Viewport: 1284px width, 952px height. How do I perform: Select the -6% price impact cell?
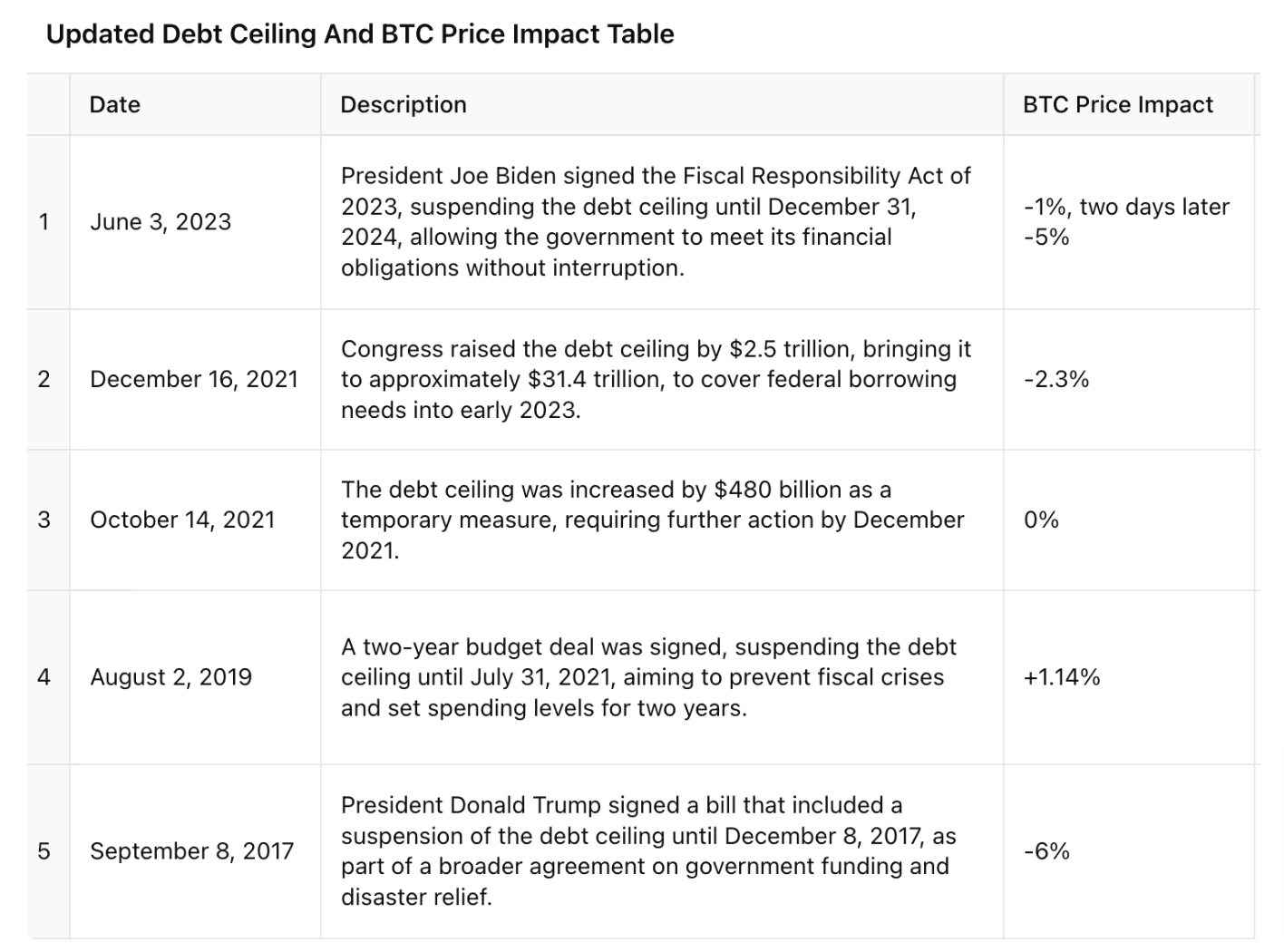(1047, 851)
